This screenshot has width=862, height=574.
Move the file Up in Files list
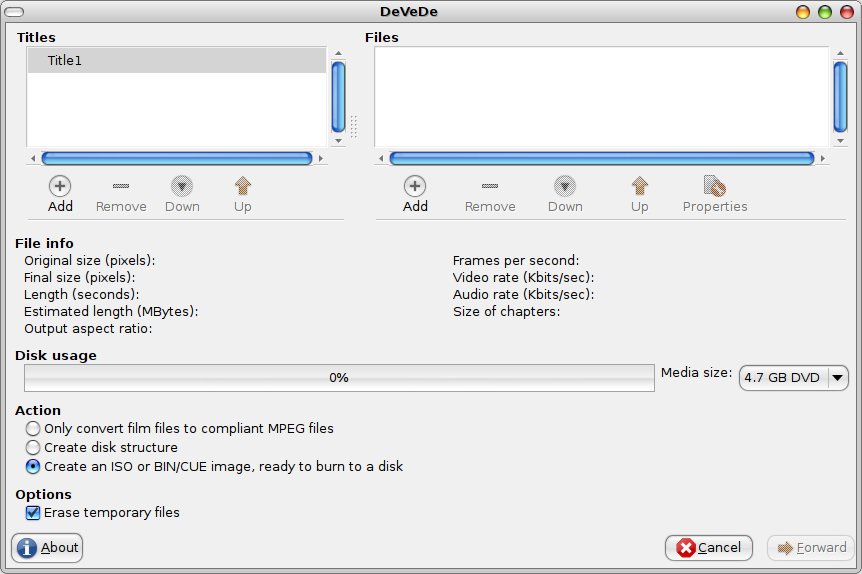pyautogui.click(x=639, y=195)
